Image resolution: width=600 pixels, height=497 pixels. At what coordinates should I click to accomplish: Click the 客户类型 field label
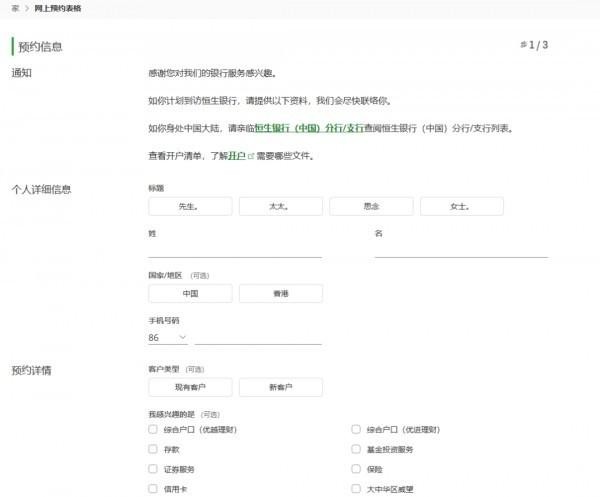164,369
